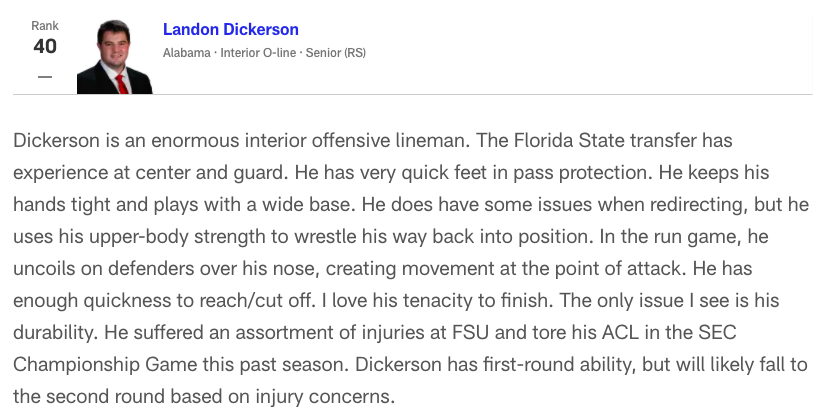Click the Senior (RS) class text
The image size is (819, 413).
click(335, 53)
